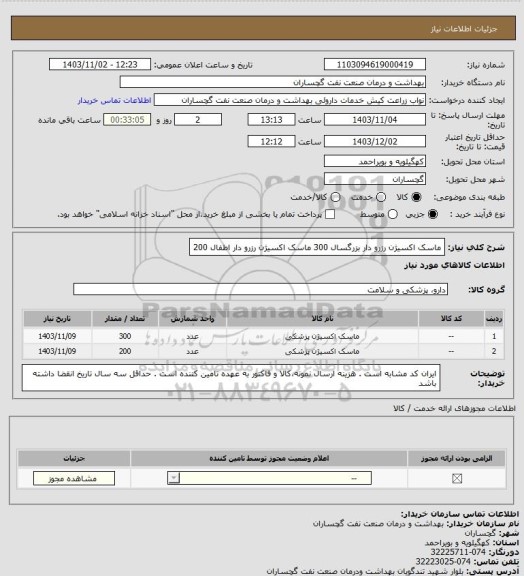This screenshot has height=576, width=524.
Task: Open the license status dropdown
Action: pos(269,478)
